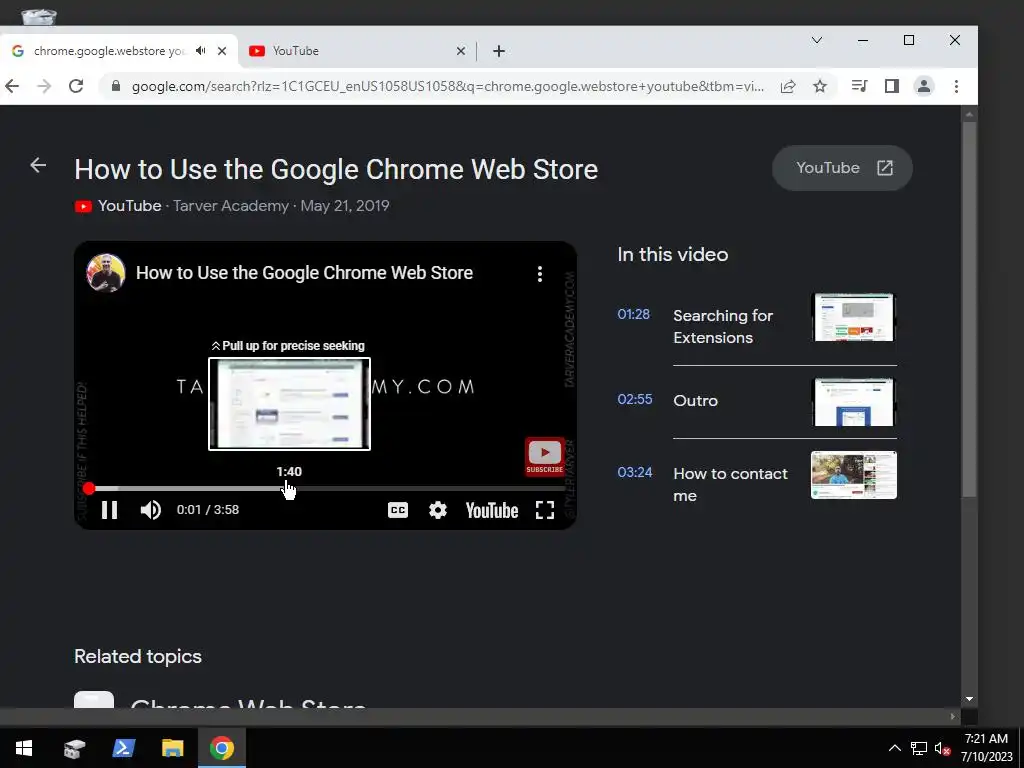The width and height of the screenshot is (1024, 768).
Task: Show hidden system tray icons
Action: pyautogui.click(x=895, y=748)
